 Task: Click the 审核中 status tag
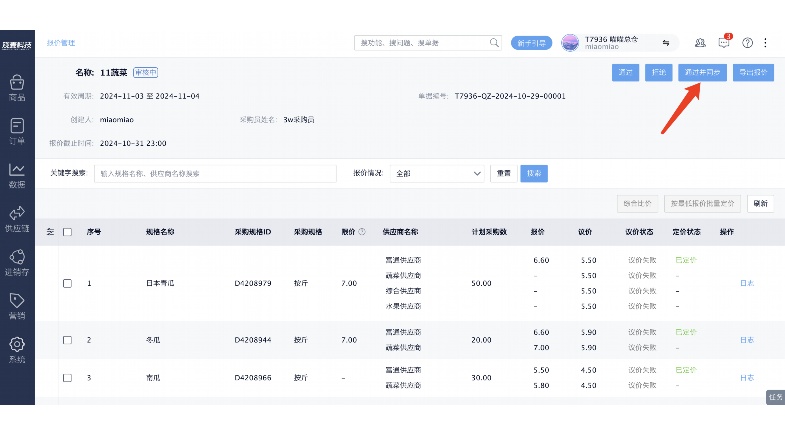[146, 73]
